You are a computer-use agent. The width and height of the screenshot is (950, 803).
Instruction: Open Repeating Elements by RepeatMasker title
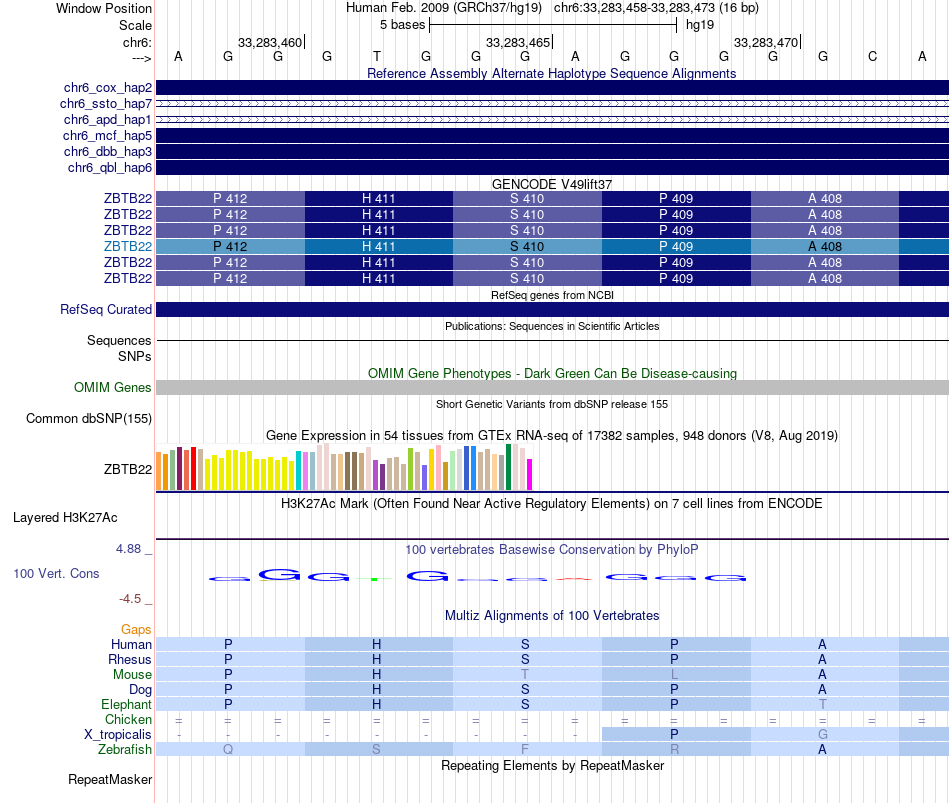[553, 765]
